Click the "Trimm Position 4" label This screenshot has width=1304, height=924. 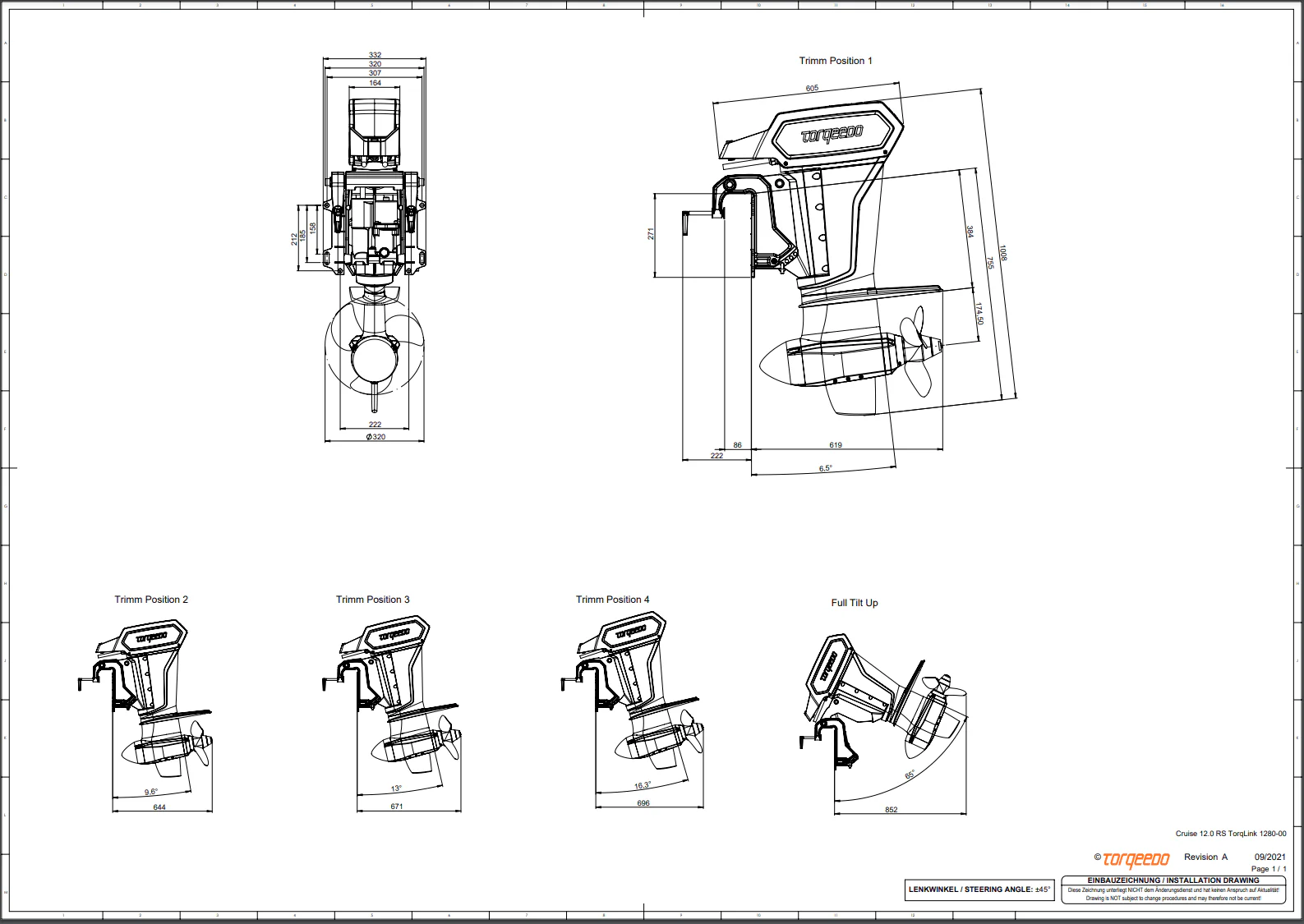pyautogui.click(x=612, y=600)
